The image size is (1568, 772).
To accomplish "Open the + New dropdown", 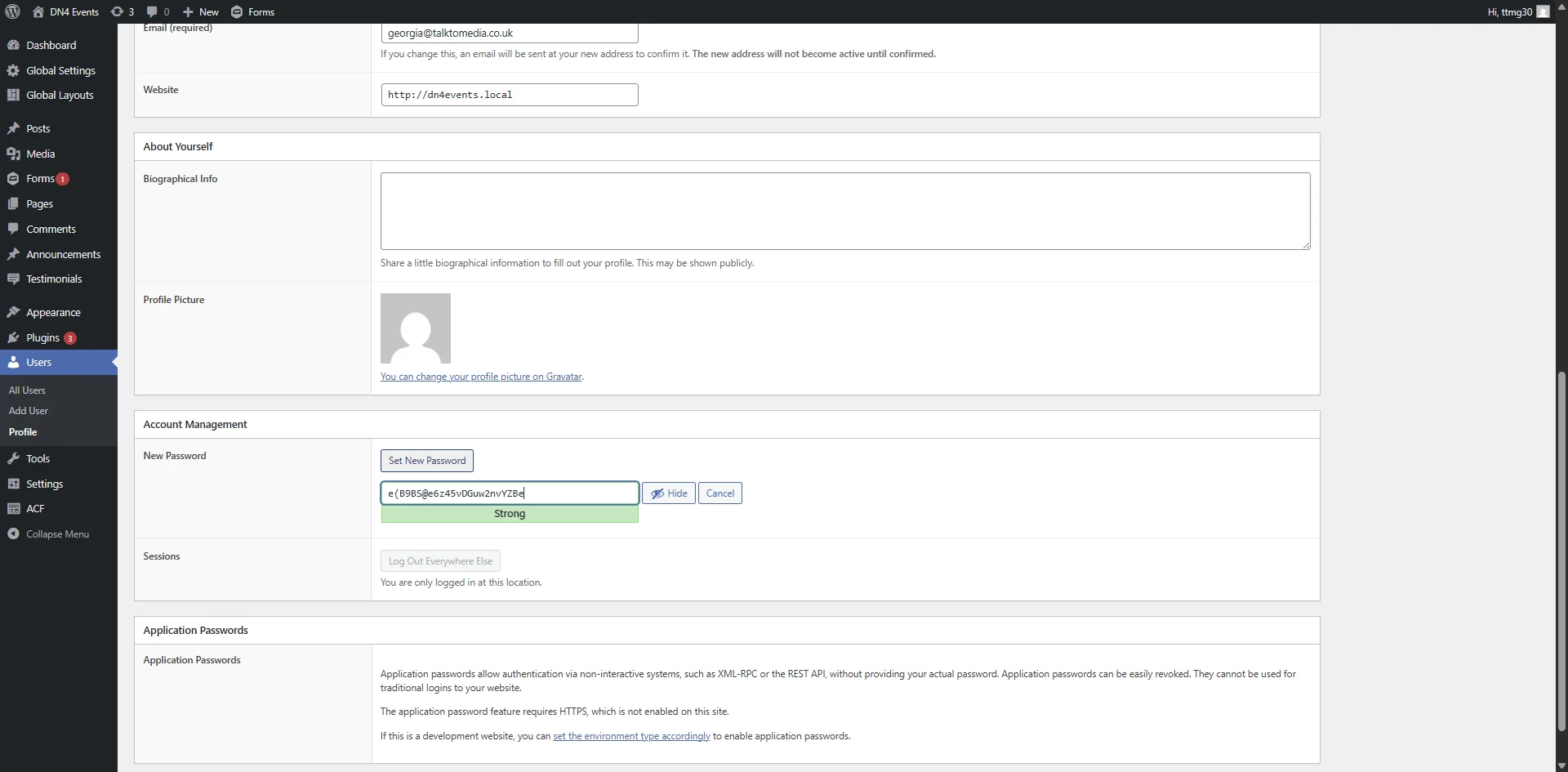I will (x=200, y=11).
